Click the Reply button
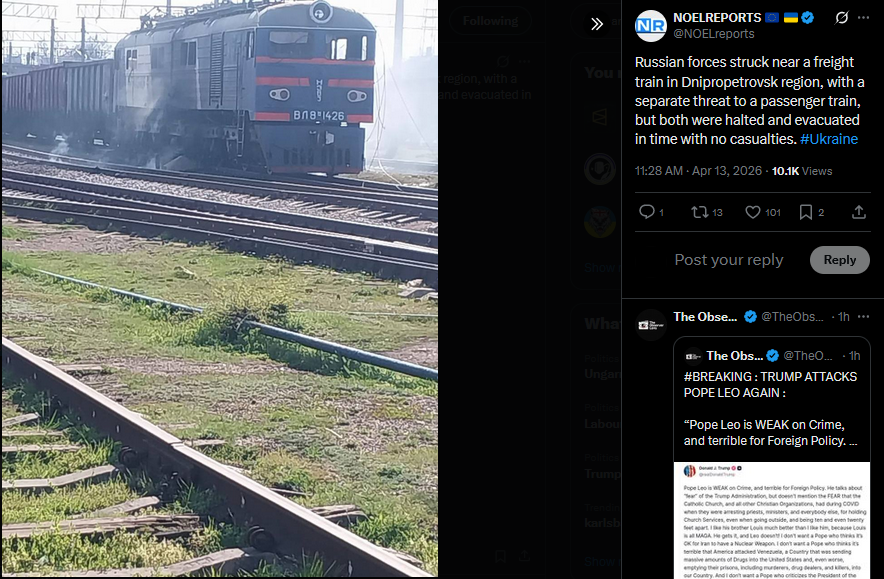The width and height of the screenshot is (884, 579). point(839,260)
